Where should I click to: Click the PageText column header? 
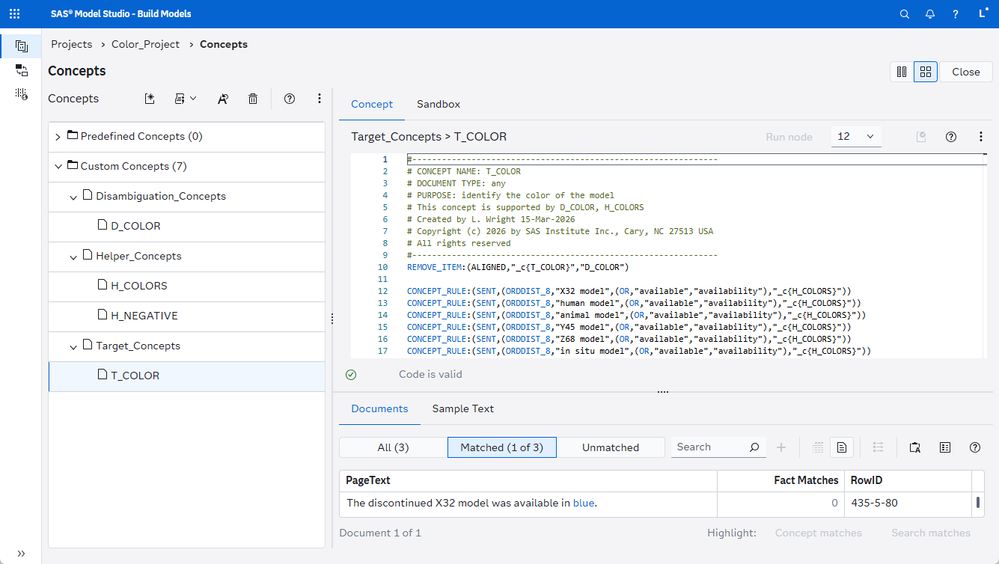pos(528,481)
